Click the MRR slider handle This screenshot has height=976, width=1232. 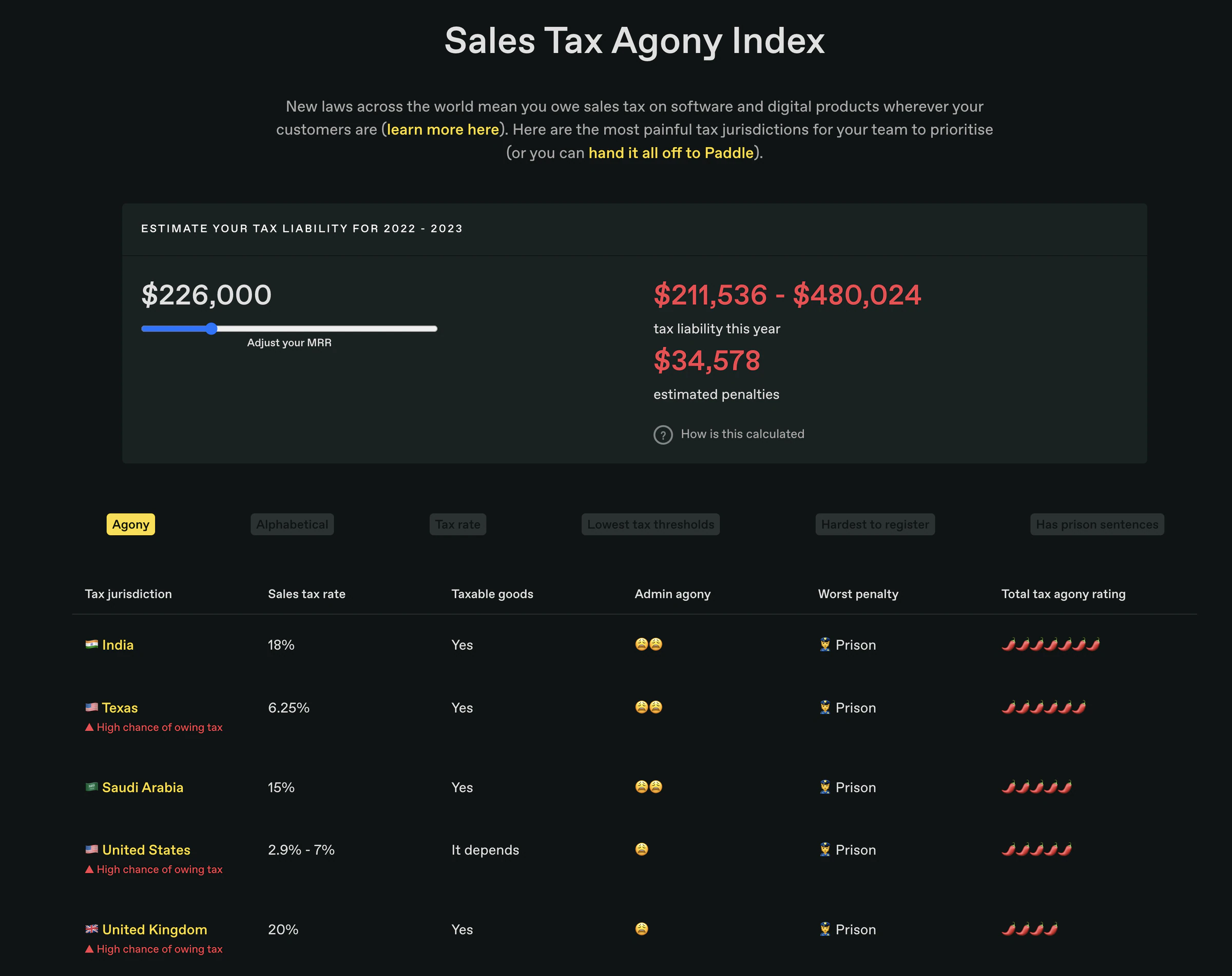point(211,328)
